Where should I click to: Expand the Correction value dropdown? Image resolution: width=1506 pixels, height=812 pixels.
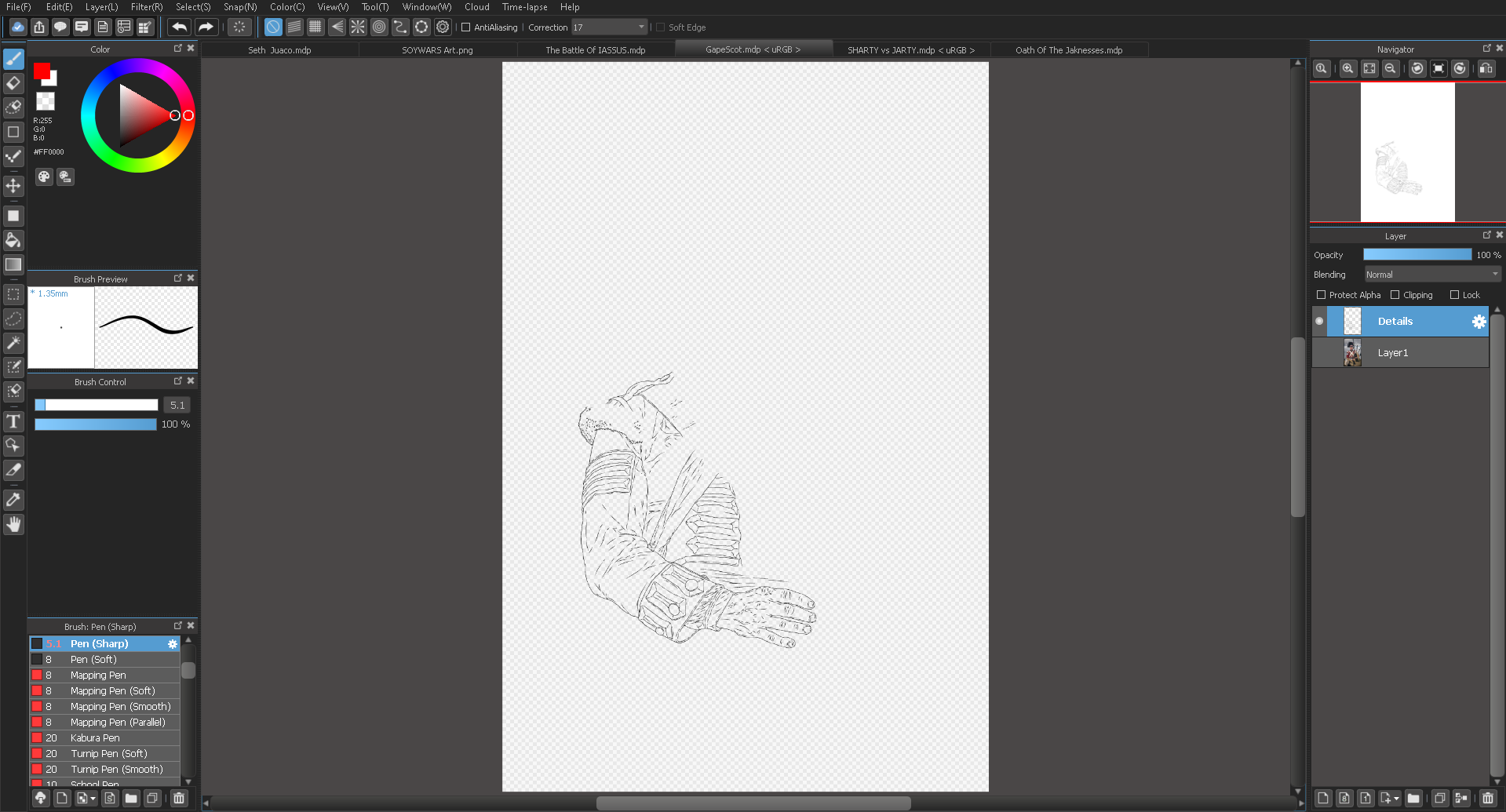[x=640, y=27]
